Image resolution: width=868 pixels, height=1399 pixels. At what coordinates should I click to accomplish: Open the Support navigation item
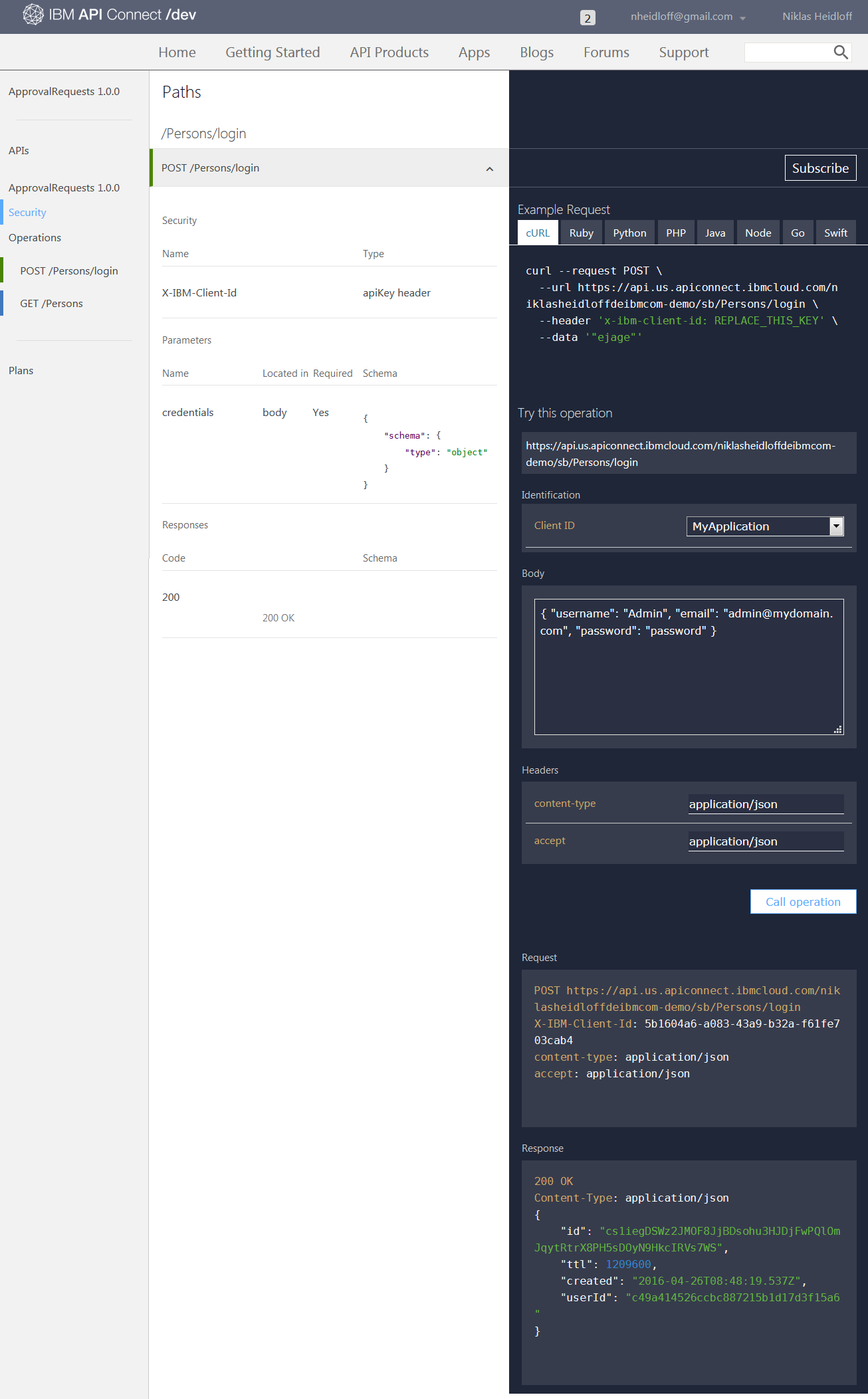[x=684, y=53]
